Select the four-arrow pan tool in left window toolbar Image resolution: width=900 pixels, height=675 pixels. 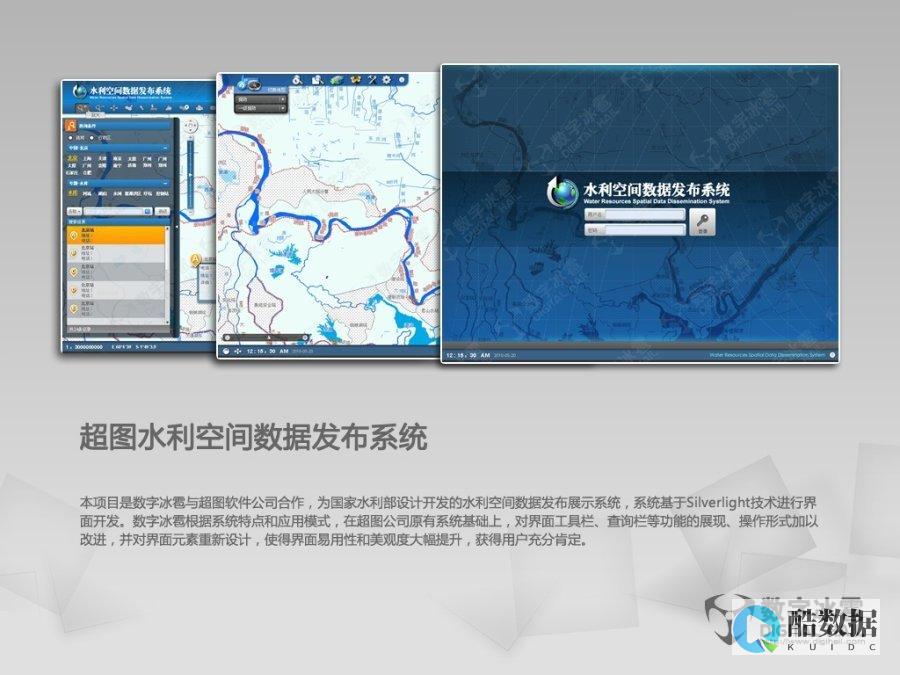114,108
